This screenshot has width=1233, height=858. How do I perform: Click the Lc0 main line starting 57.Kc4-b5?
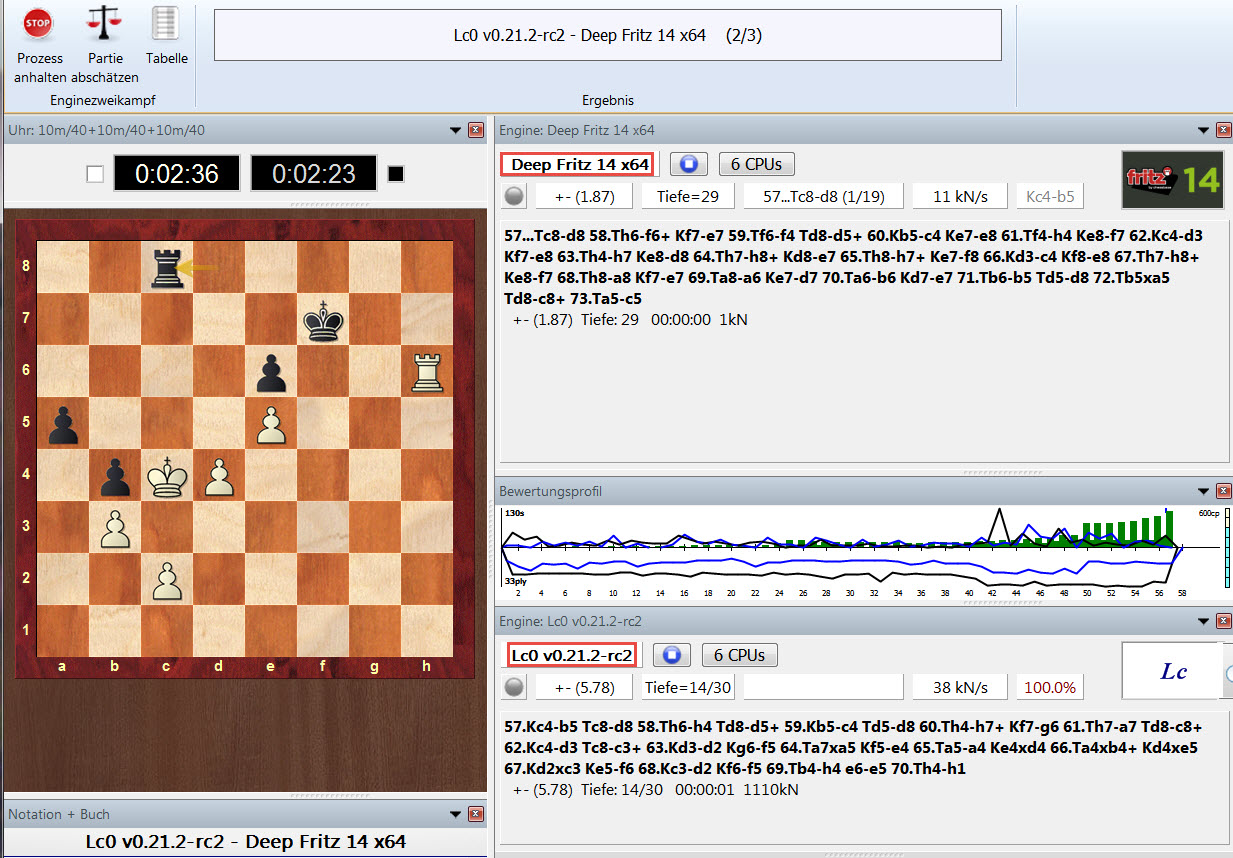(x=854, y=748)
